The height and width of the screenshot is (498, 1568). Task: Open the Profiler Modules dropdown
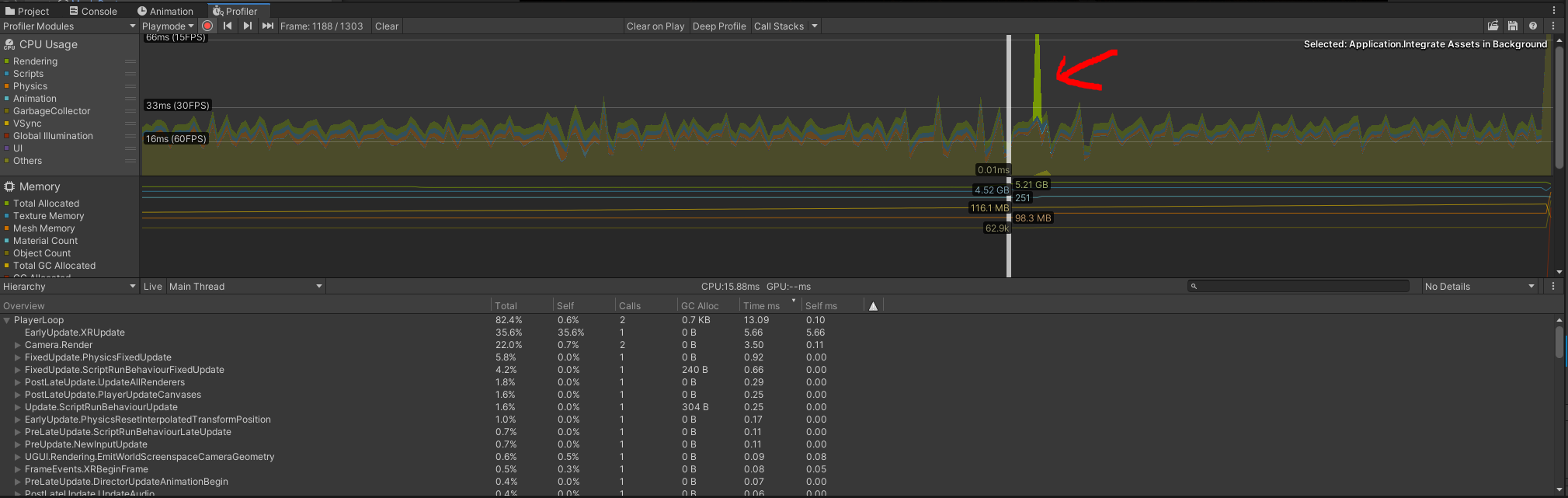pos(69,26)
